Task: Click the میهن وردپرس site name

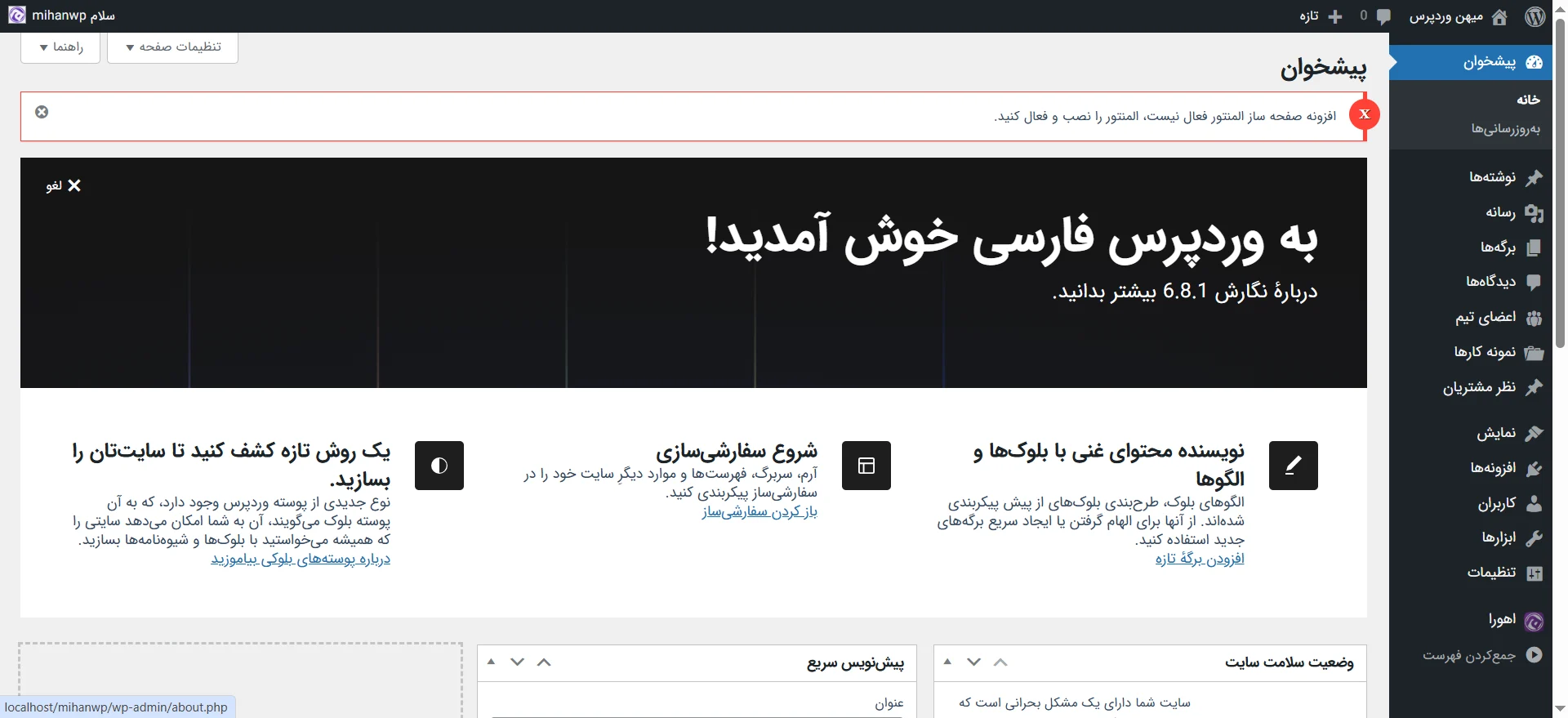Action: click(1446, 16)
